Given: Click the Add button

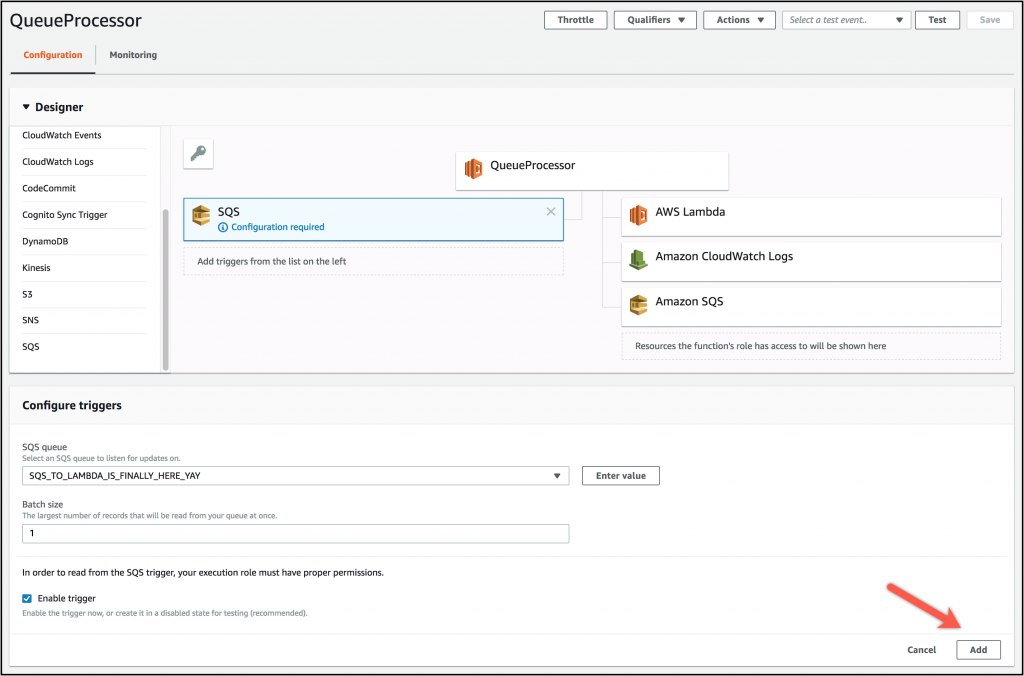Looking at the screenshot, I should 978,650.
